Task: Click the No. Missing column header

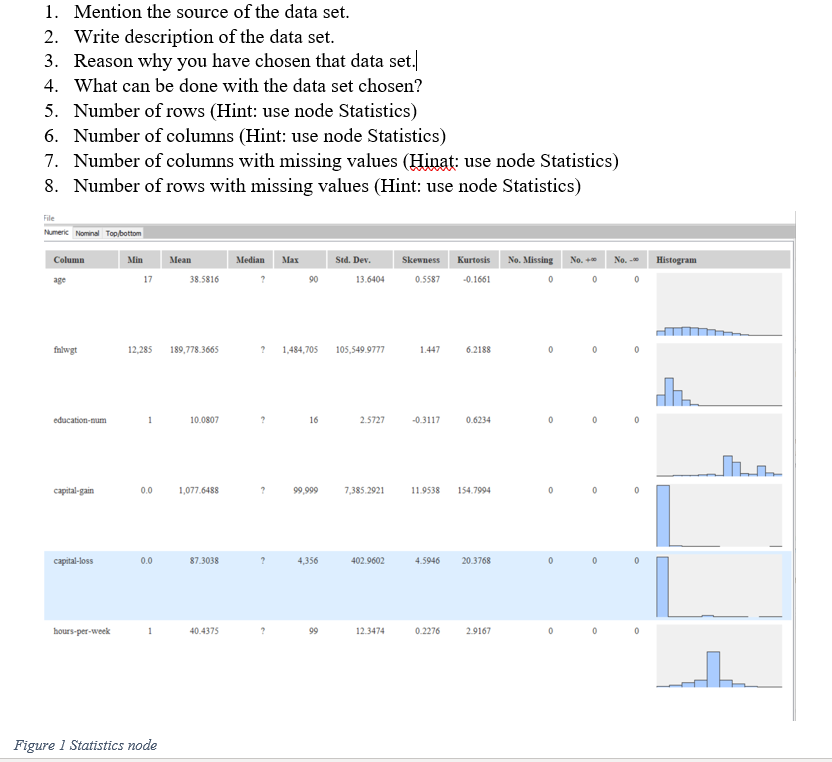Action: click(x=530, y=259)
